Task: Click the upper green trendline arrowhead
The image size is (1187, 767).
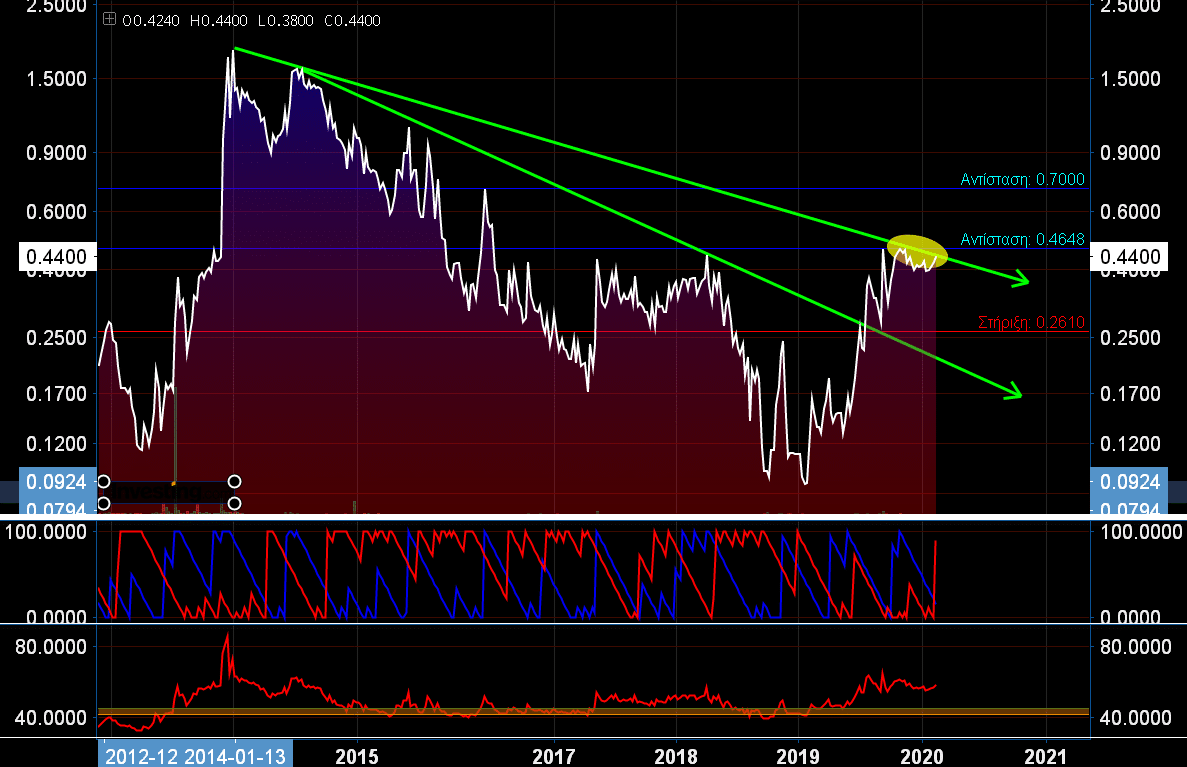Action: pos(1023,280)
